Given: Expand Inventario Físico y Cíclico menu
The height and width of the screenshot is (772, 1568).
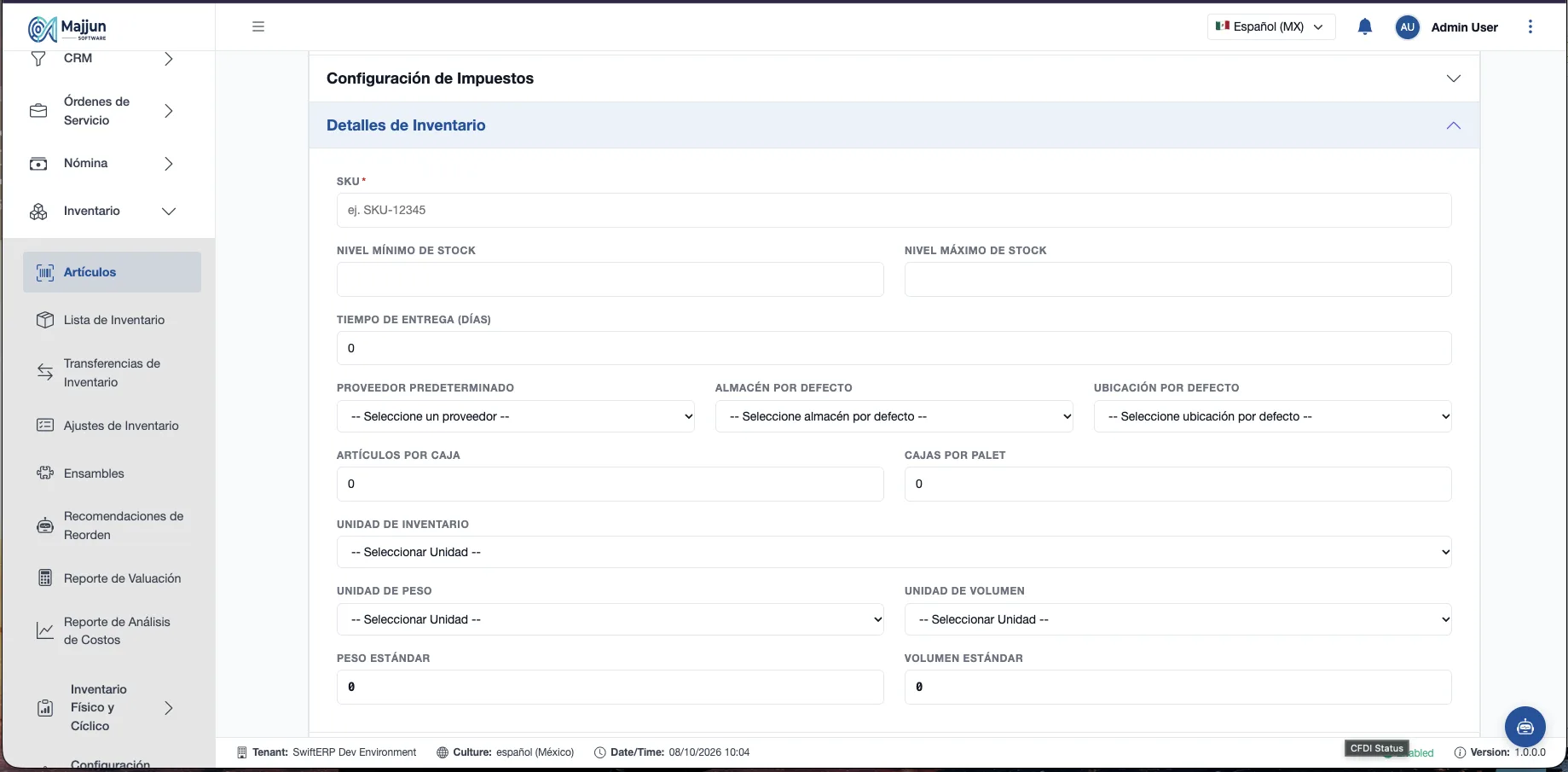Looking at the screenshot, I should click(x=113, y=708).
